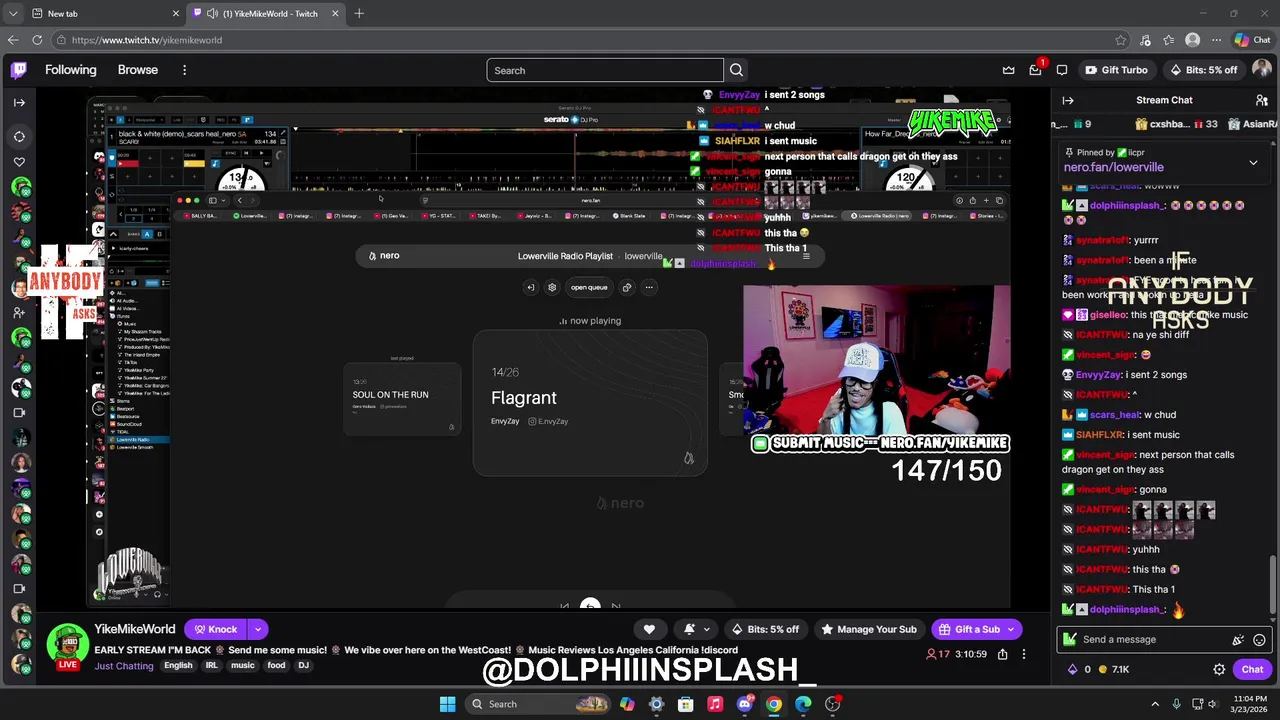
Task: Show hidden icons in system tray
Action: point(1155,704)
